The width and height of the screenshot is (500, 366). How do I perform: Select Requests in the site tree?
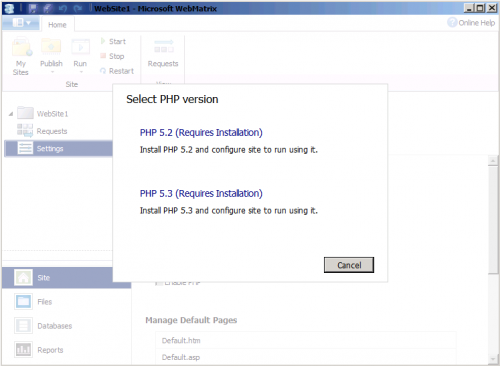[x=52, y=131]
